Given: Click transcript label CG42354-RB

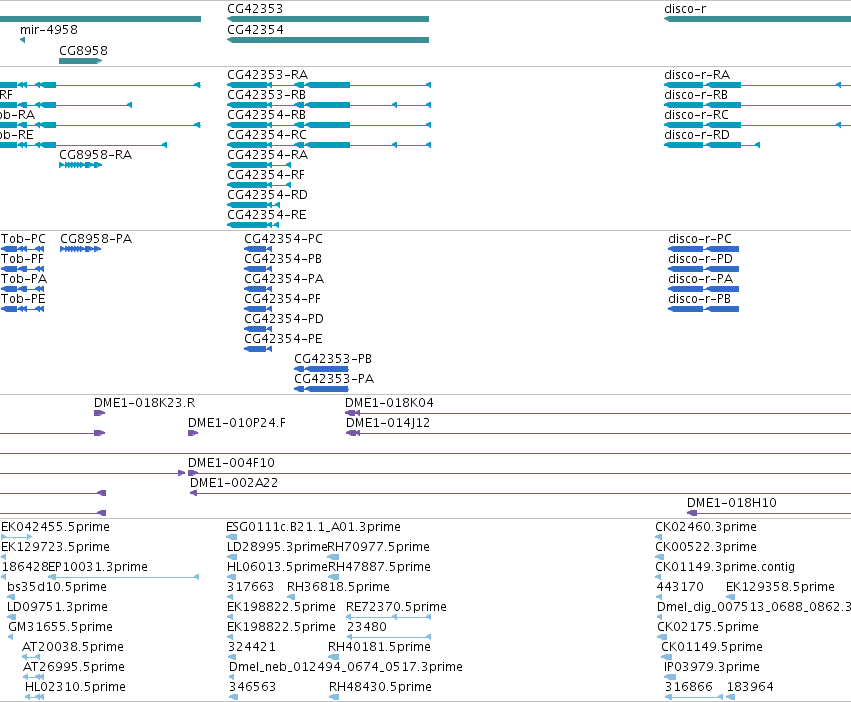Looking at the screenshot, I should [266, 115].
